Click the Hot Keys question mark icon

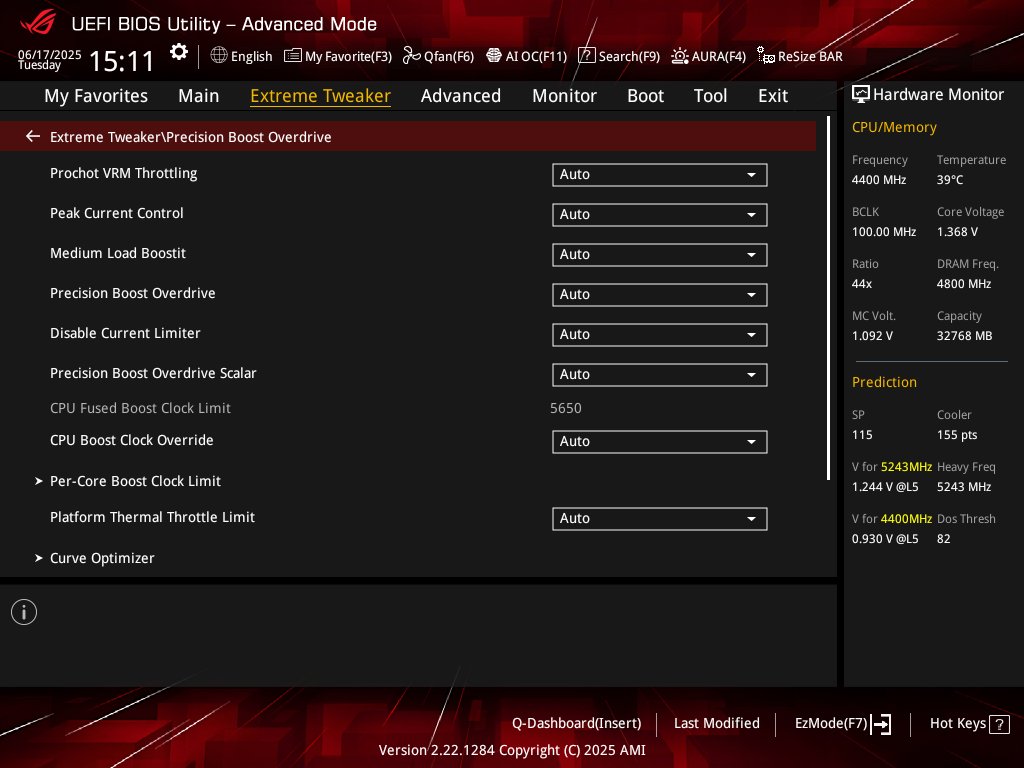[x=999, y=724]
